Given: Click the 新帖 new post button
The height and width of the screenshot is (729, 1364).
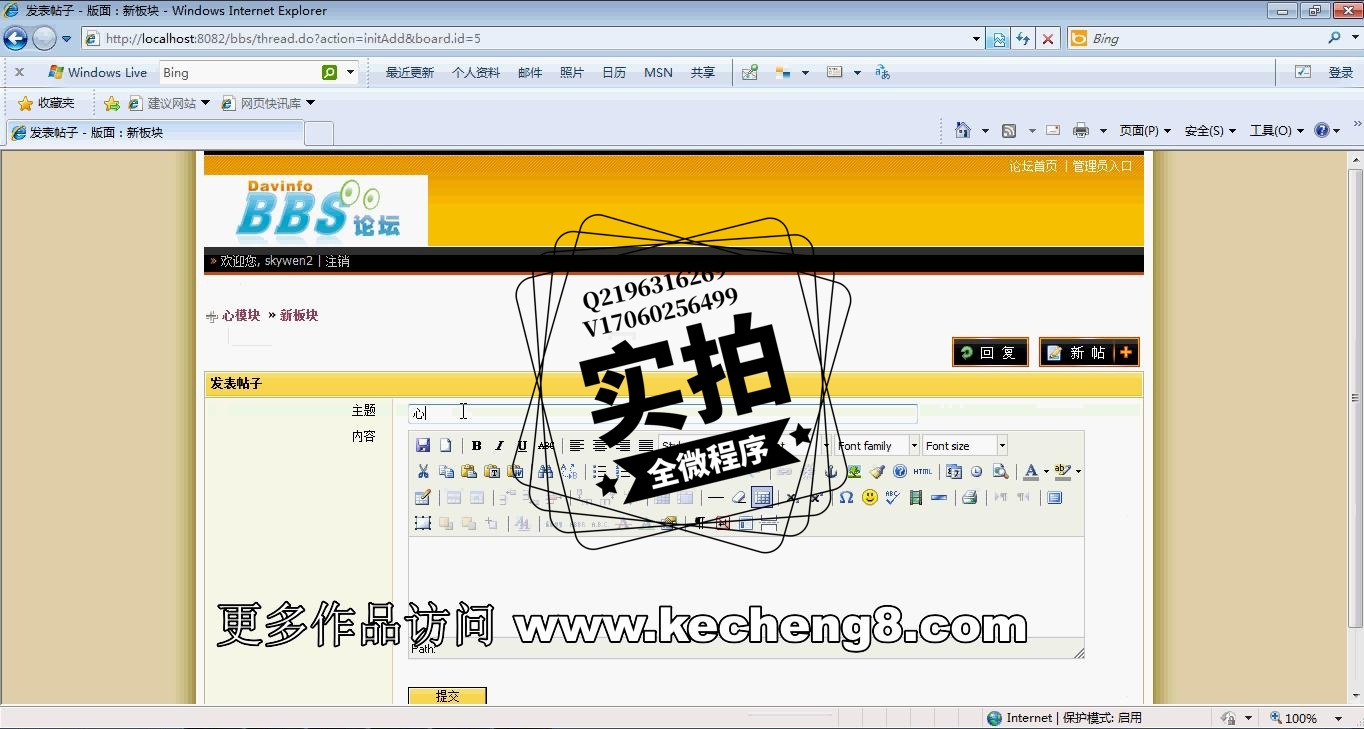Looking at the screenshot, I should pyautogui.click(x=1089, y=352).
